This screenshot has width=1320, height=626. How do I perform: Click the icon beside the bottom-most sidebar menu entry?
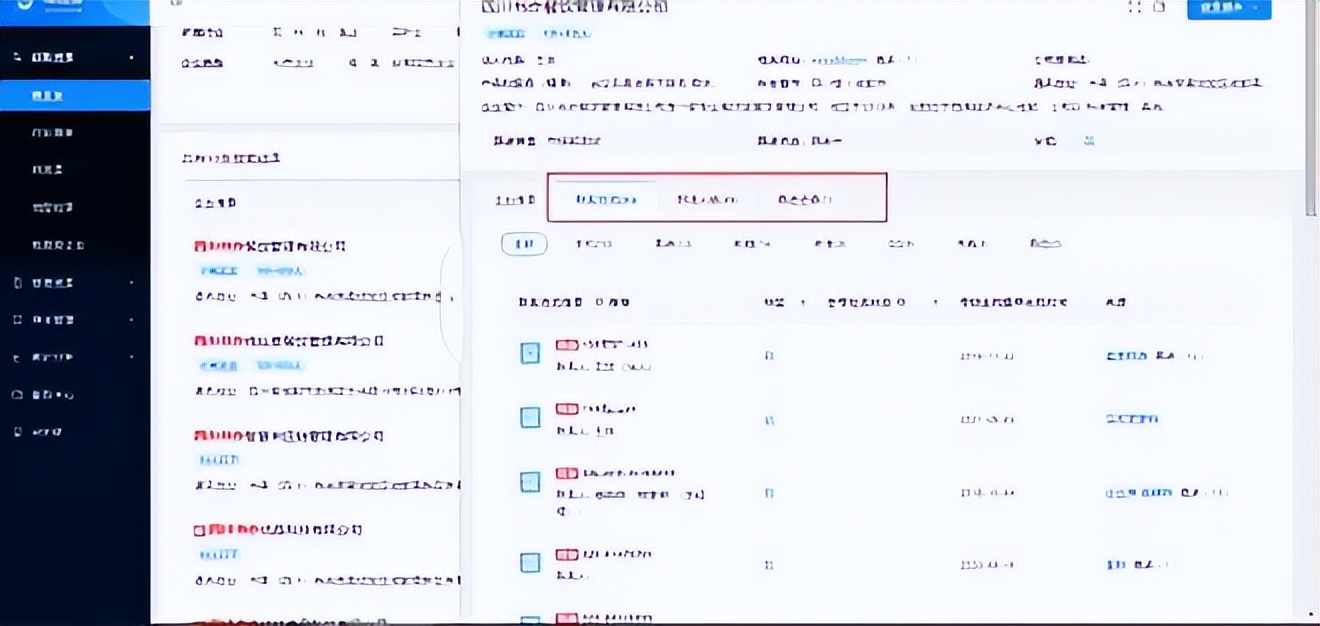tap(17, 431)
